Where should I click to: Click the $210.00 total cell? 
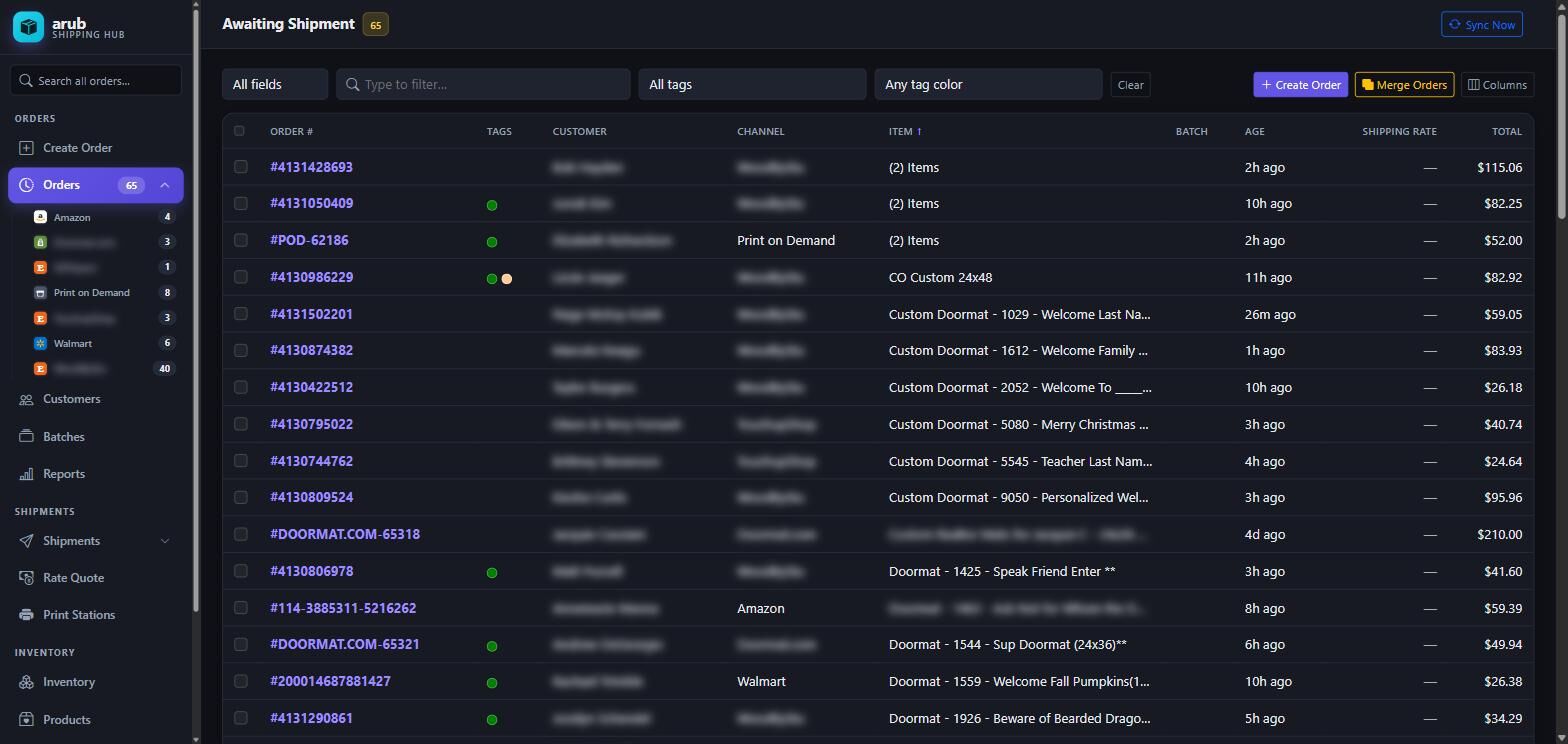point(1499,534)
